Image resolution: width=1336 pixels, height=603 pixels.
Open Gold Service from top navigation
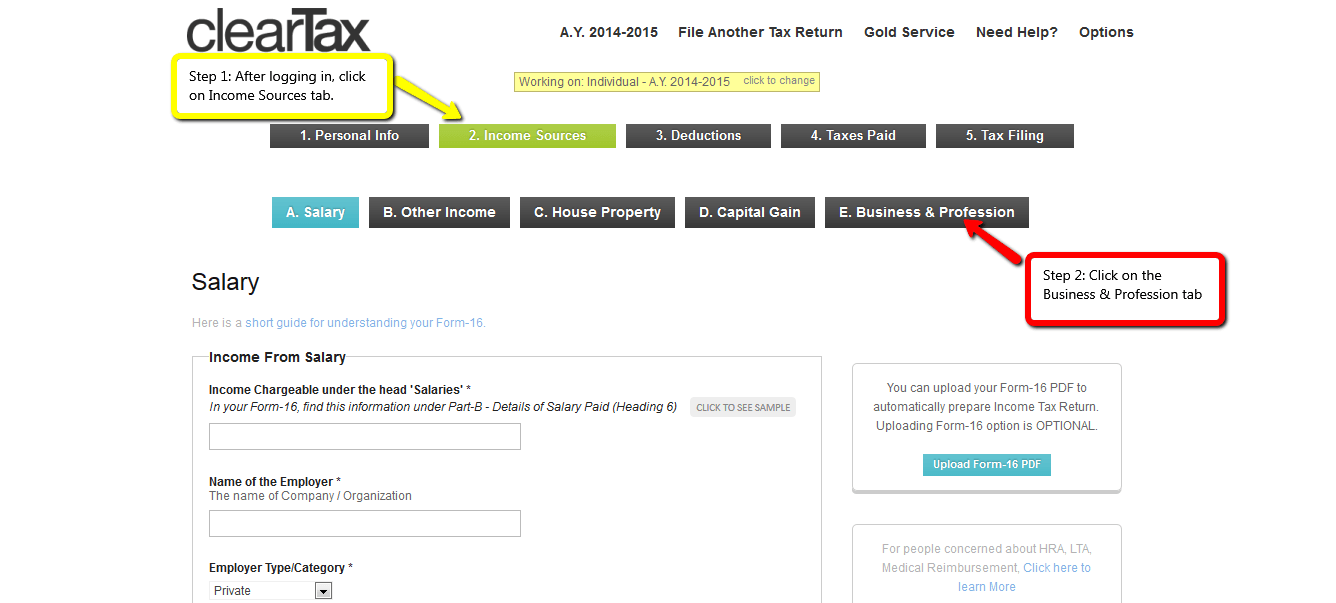pos(909,32)
